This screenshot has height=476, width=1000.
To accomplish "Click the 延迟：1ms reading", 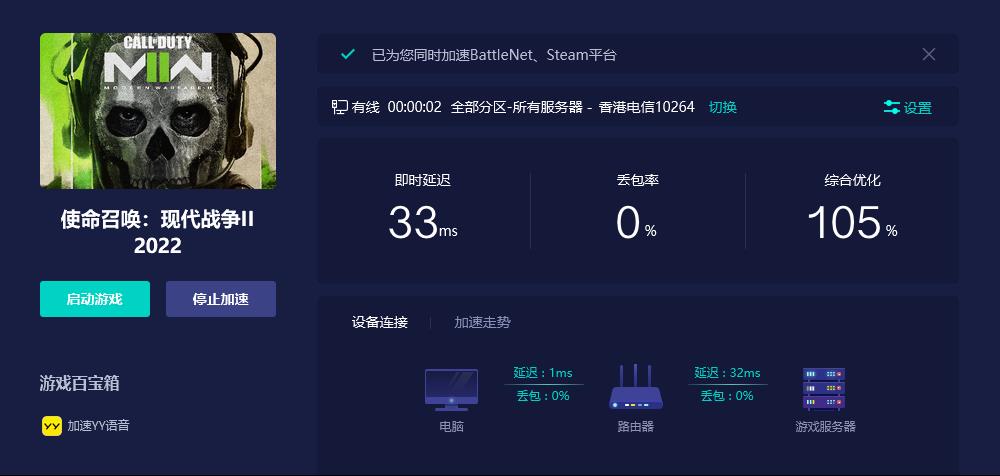I will coord(543,373).
